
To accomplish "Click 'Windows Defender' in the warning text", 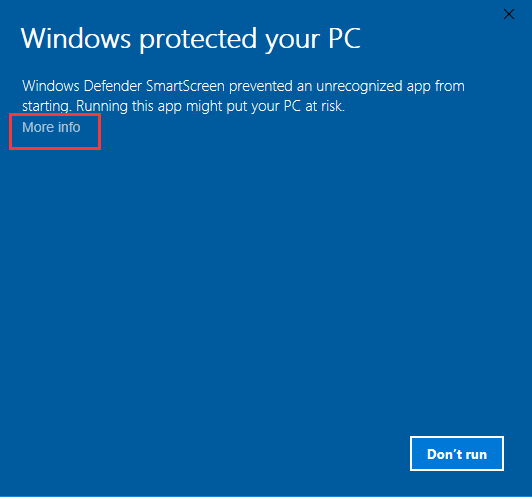I will coord(82,86).
